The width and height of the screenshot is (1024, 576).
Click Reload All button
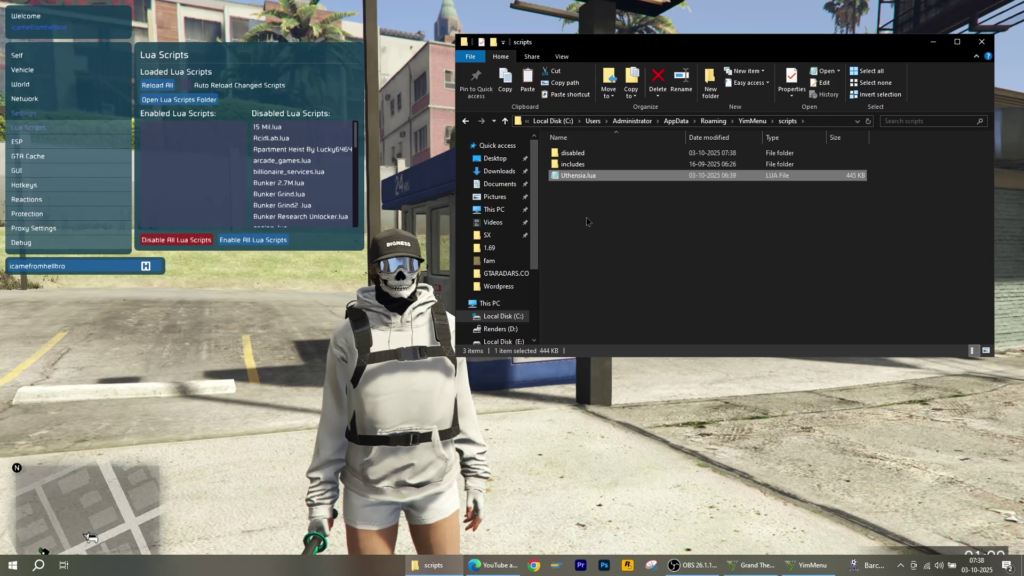coord(157,85)
